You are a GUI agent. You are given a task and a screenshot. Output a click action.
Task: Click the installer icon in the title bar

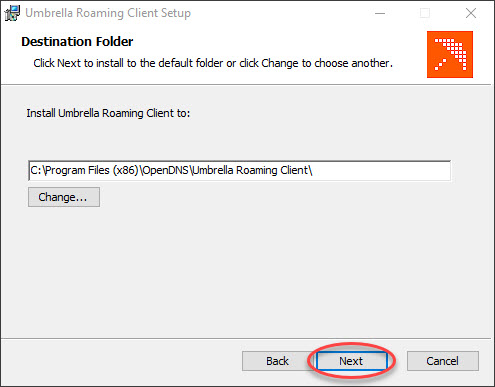pos(12,13)
